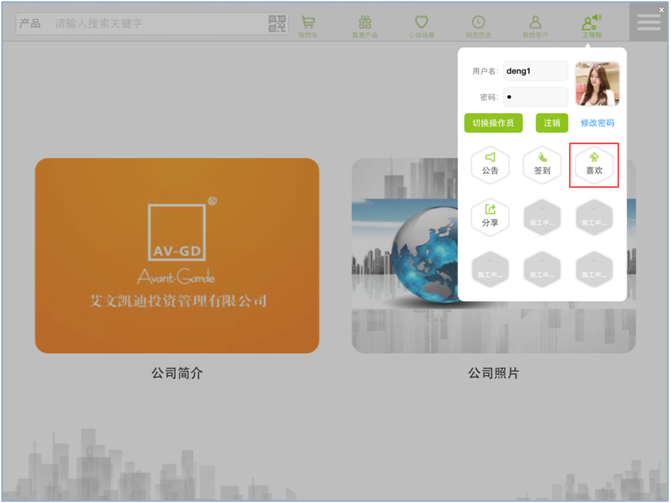Click the product search keyword field

[x=158, y=24]
